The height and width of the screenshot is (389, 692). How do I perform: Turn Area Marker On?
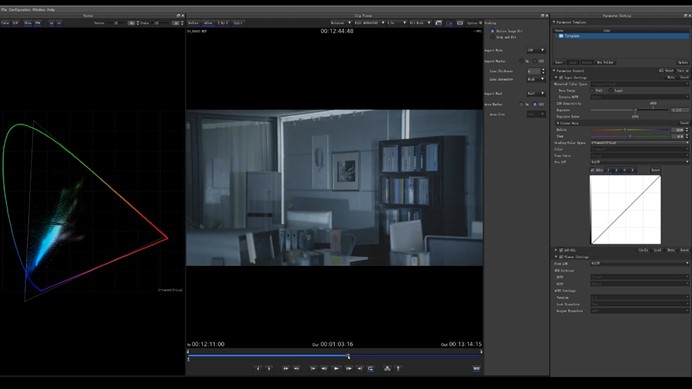(521, 104)
